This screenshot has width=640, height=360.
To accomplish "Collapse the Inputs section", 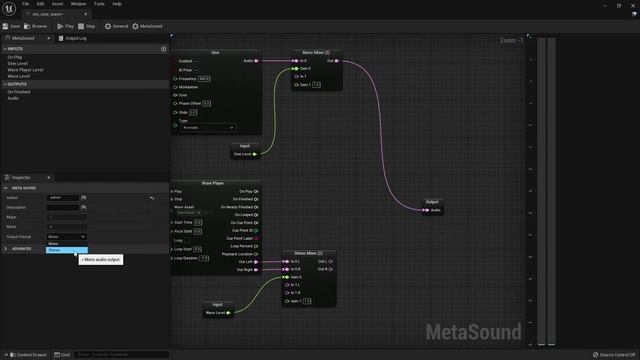I will click(4, 49).
